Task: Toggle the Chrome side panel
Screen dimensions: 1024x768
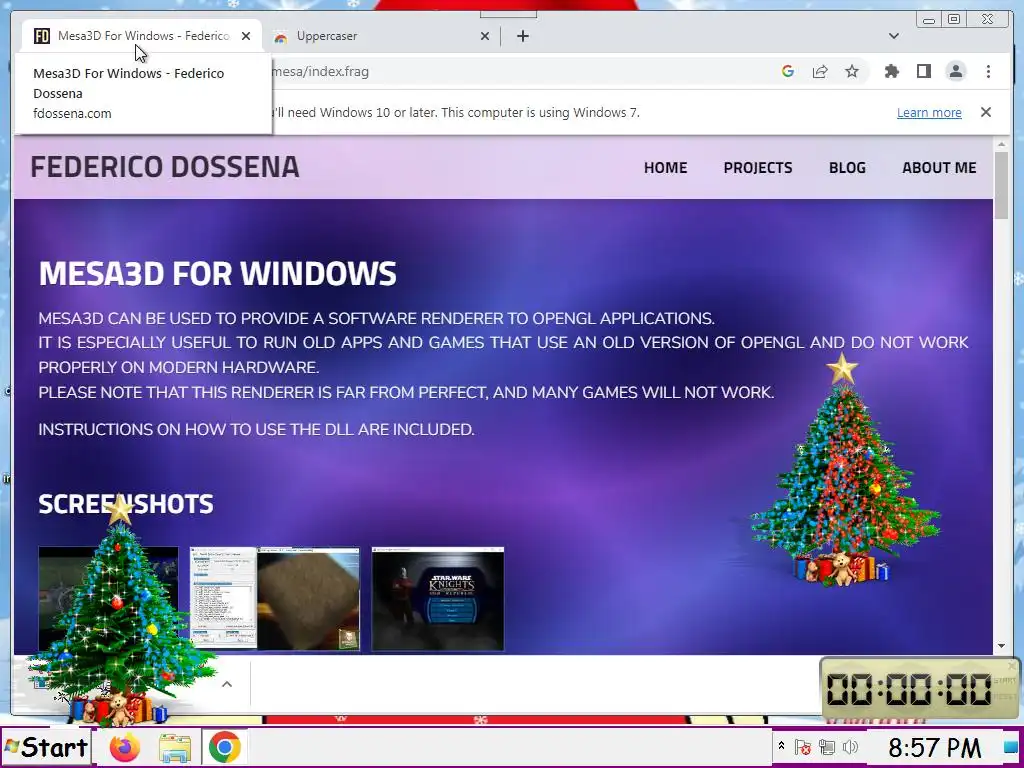Action: click(x=923, y=71)
